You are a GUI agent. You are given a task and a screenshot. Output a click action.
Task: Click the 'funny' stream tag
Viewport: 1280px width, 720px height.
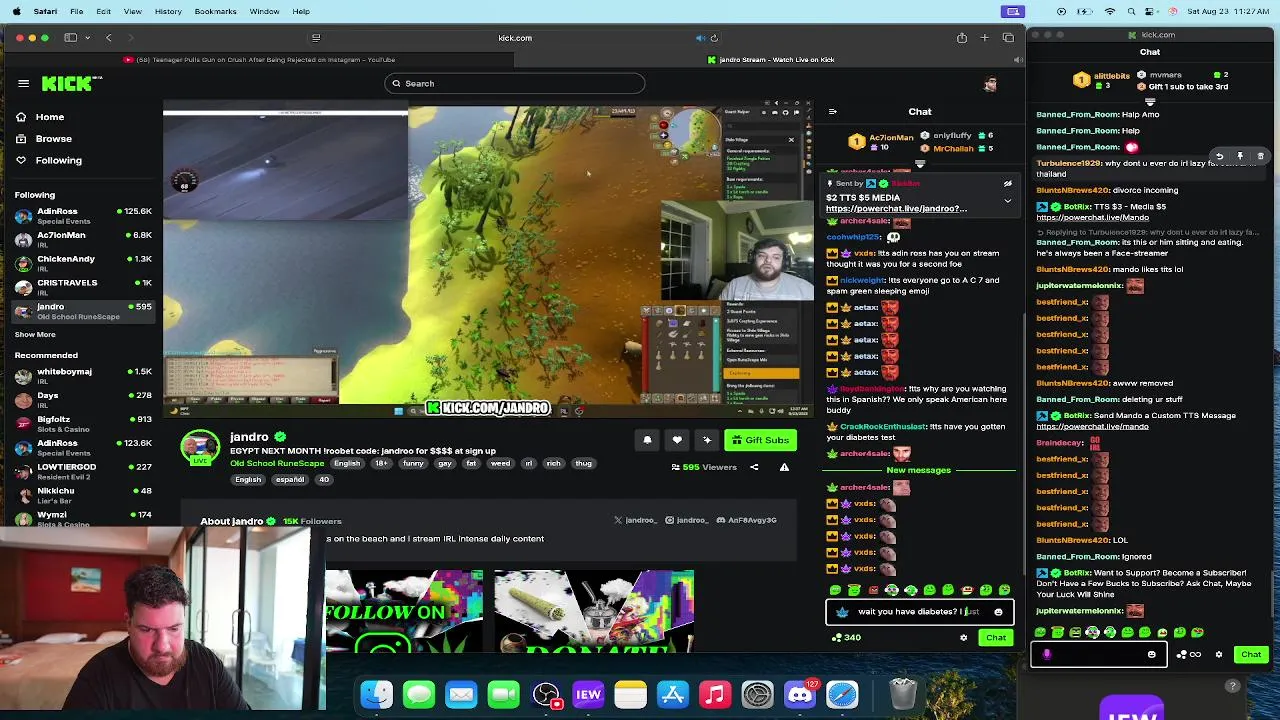[413, 464]
